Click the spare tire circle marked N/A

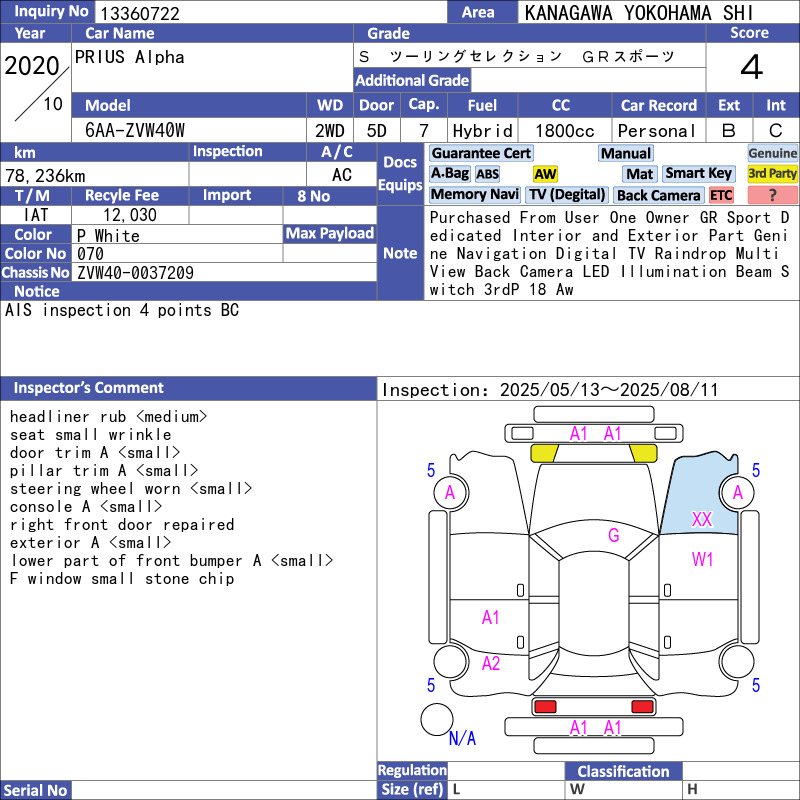[x=437, y=720]
